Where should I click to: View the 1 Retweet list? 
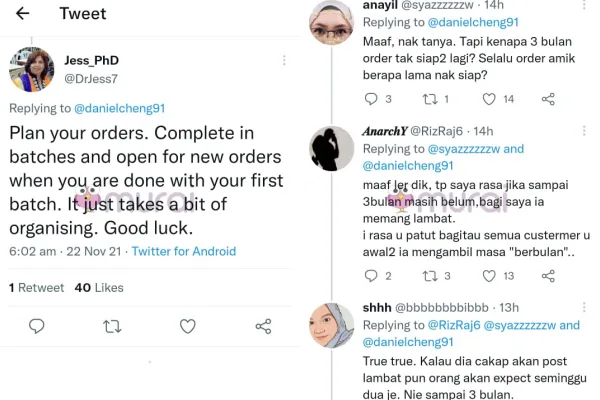[37, 287]
